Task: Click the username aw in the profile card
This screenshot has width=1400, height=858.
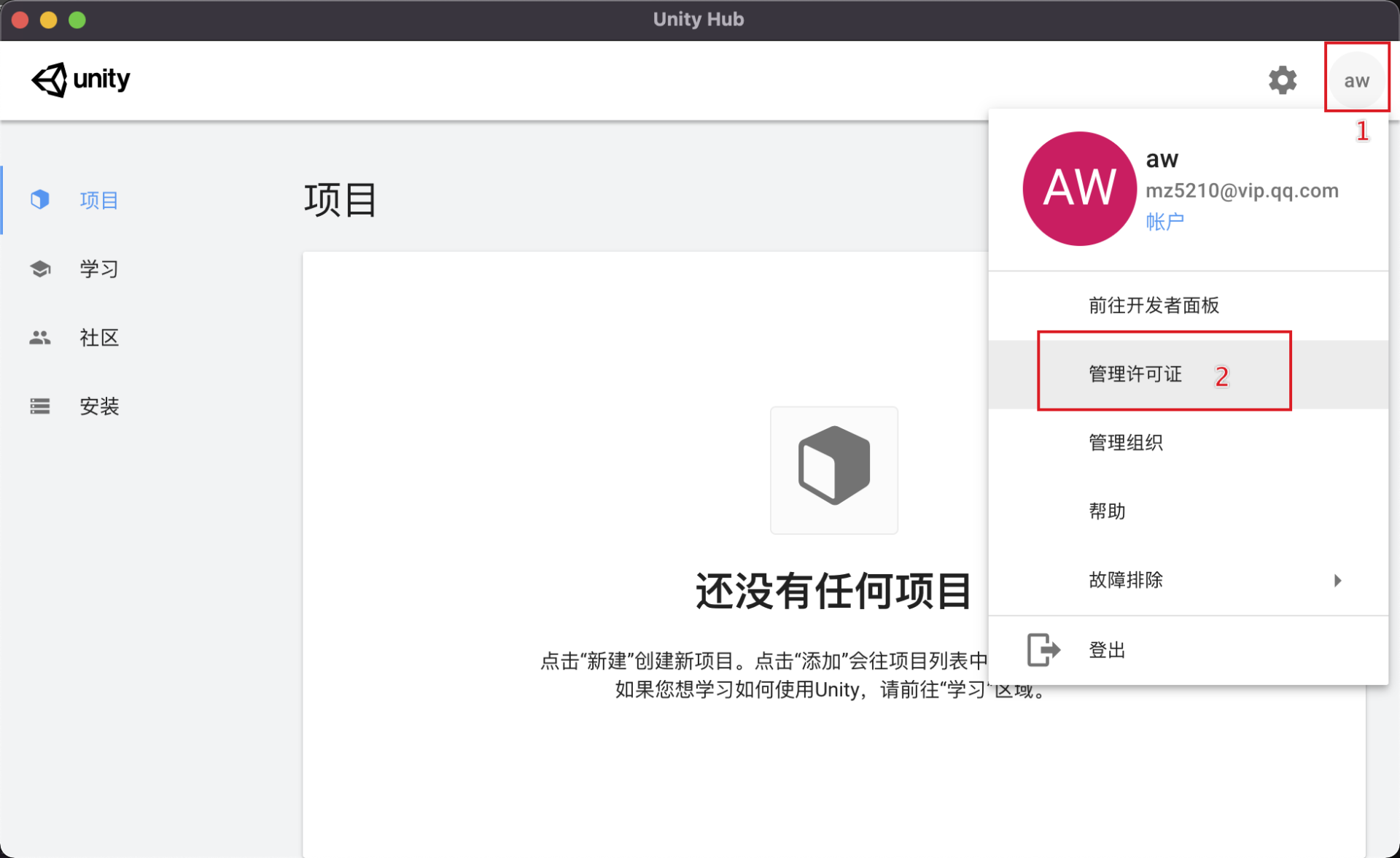Action: point(1162,158)
